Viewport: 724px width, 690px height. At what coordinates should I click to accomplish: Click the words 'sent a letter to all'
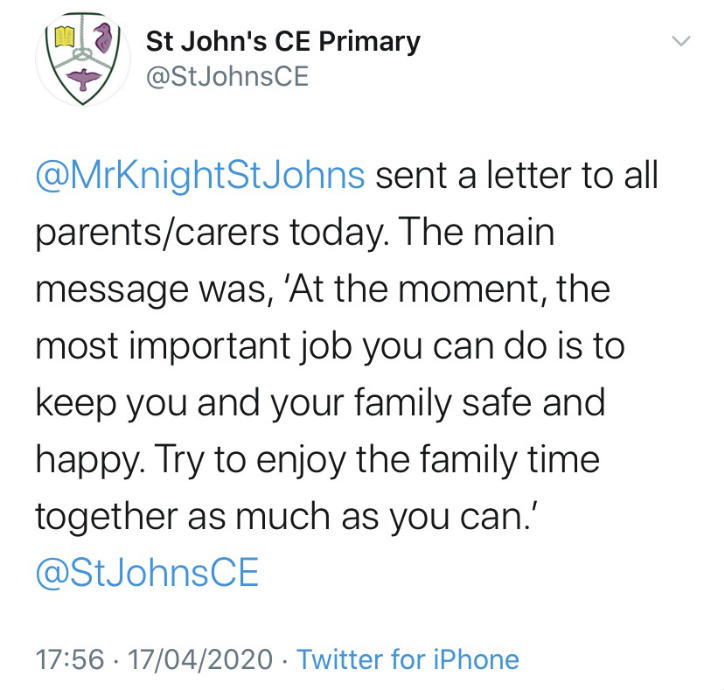(x=517, y=176)
